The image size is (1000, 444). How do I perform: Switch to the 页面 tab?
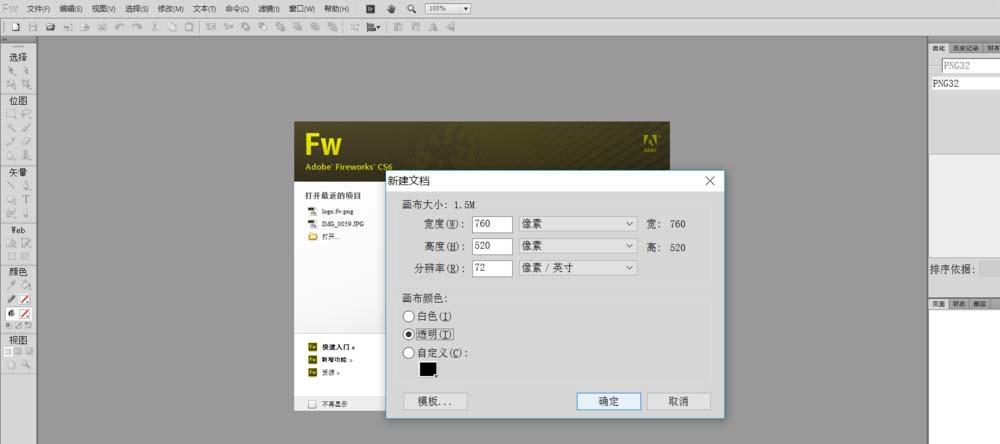[x=939, y=304]
